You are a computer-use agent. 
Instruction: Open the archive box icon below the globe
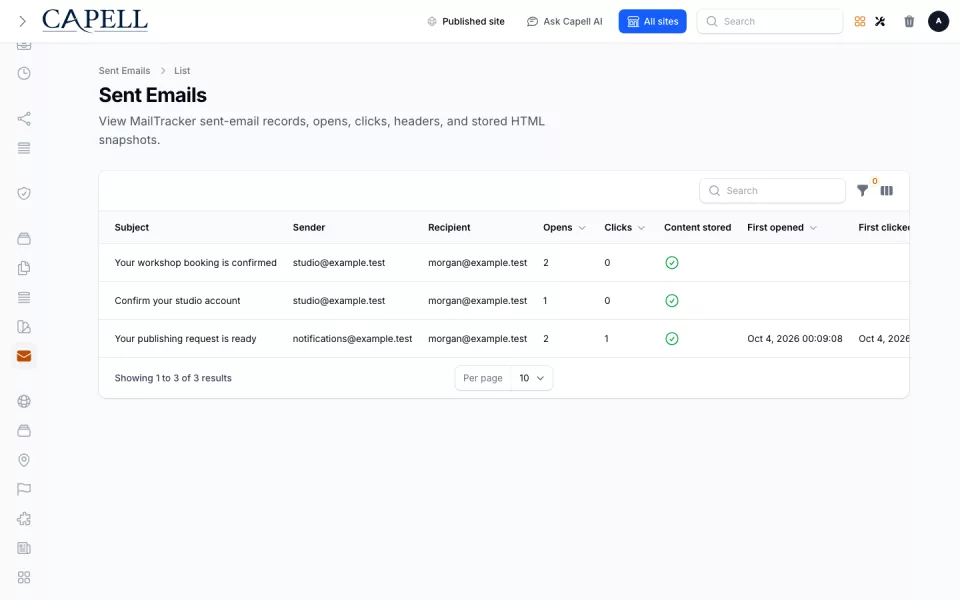click(x=24, y=431)
